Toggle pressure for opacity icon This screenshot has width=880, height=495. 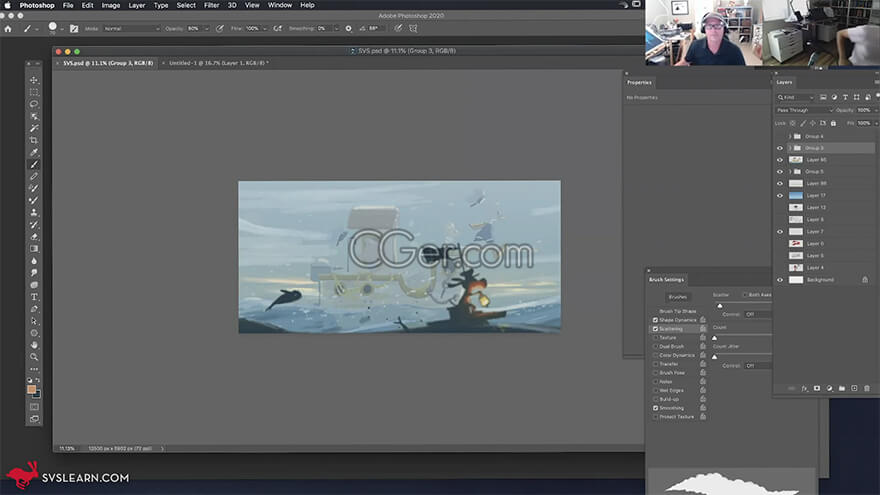tap(220, 29)
